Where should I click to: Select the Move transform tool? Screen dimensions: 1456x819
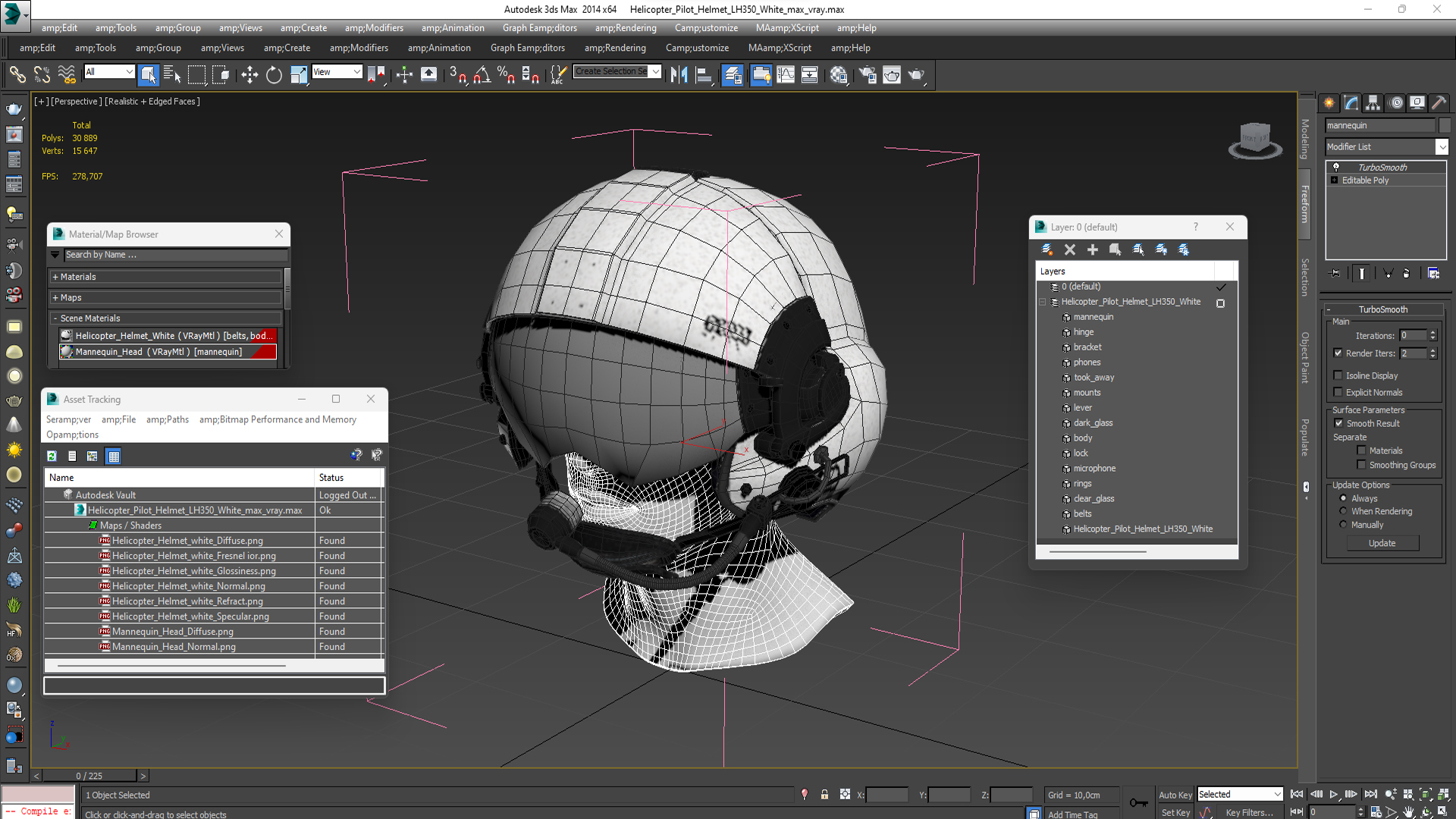(x=249, y=74)
